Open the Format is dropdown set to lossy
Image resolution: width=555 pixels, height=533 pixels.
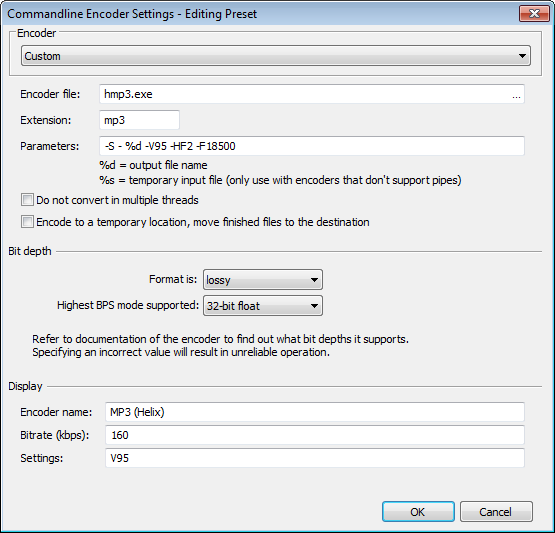coord(263,280)
